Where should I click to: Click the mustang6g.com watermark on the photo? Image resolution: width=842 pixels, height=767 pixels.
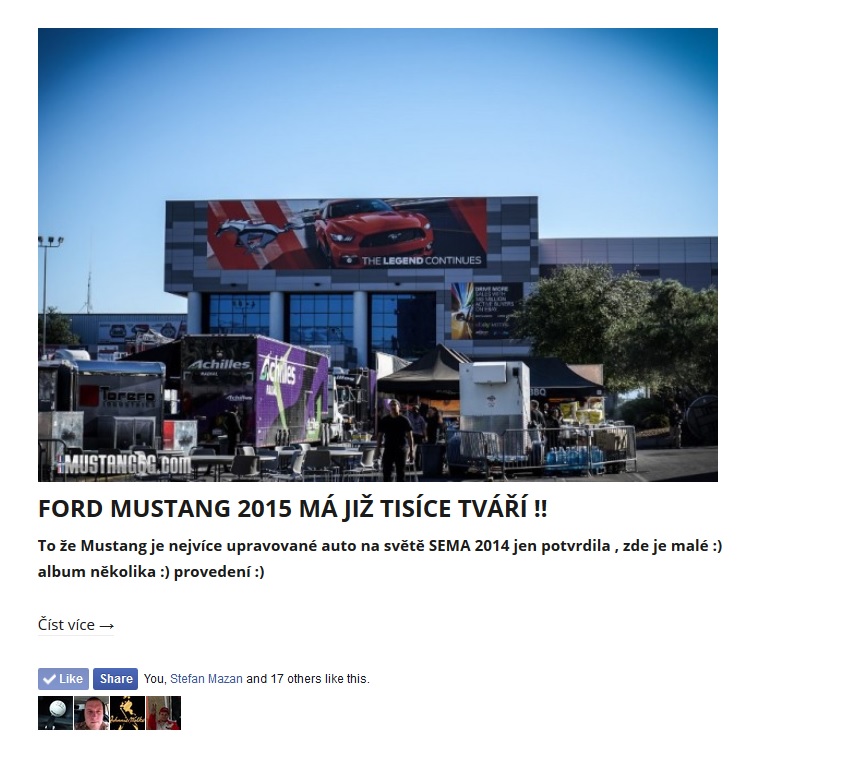125,464
